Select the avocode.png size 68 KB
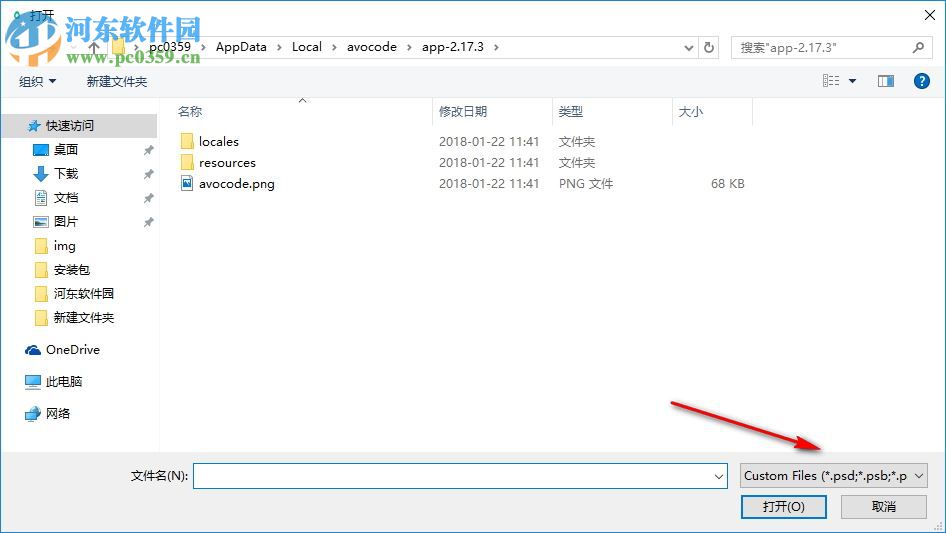946x533 pixels. [x=727, y=184]
